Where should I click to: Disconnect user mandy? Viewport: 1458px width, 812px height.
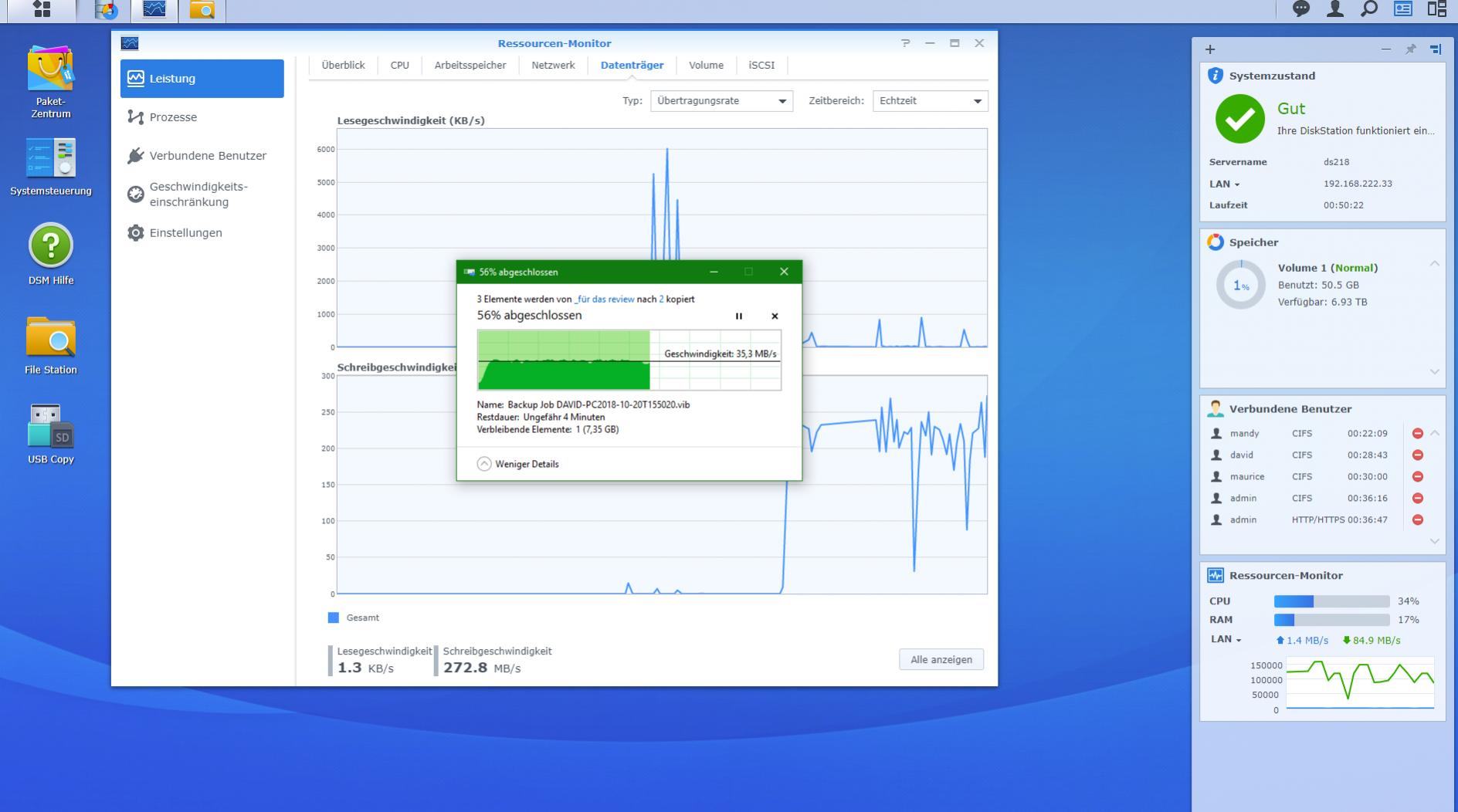[1418, 434]
